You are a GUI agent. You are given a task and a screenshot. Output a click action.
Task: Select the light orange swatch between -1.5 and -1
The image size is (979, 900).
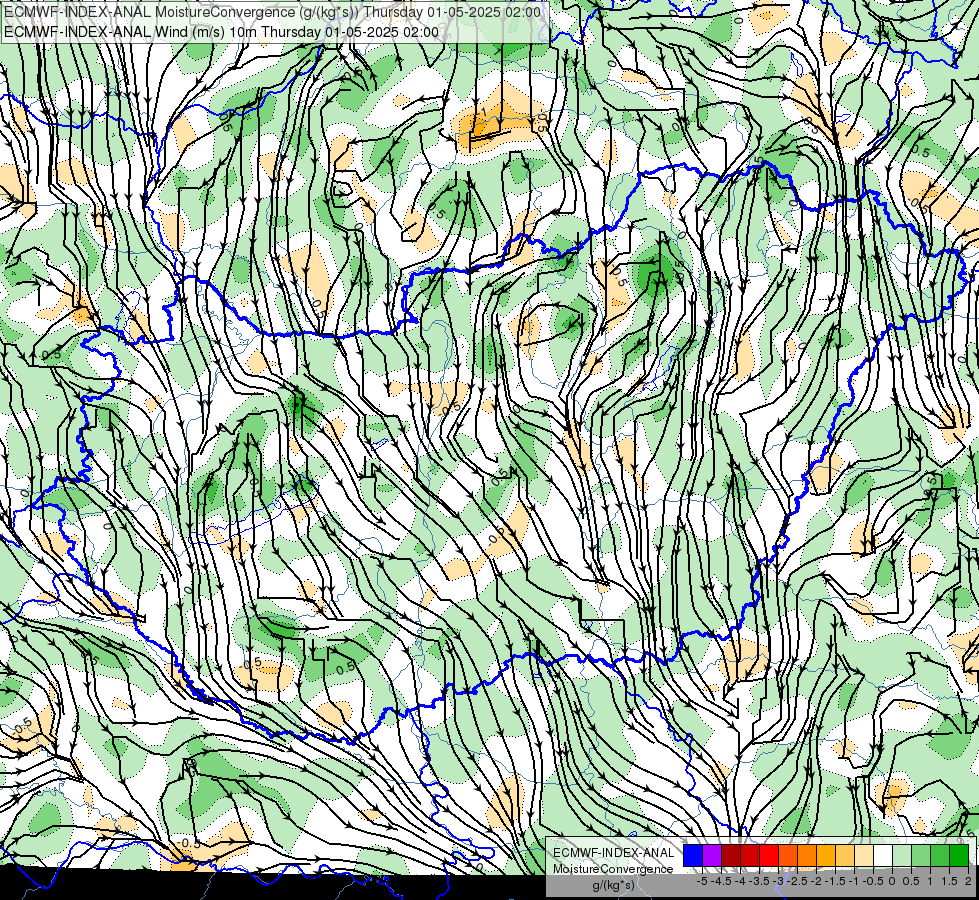845,856
